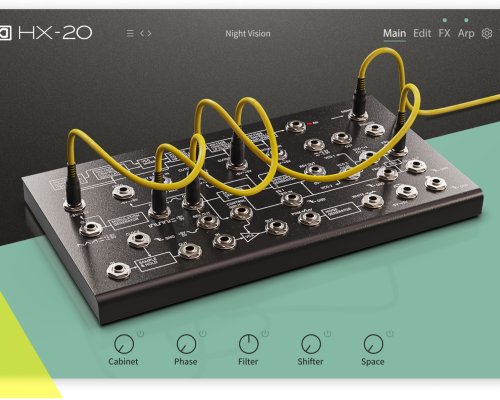The image size is (500, 400).
Task: Switch to the Edit tab
Action: pyautogui.click(x=422, y=33)
